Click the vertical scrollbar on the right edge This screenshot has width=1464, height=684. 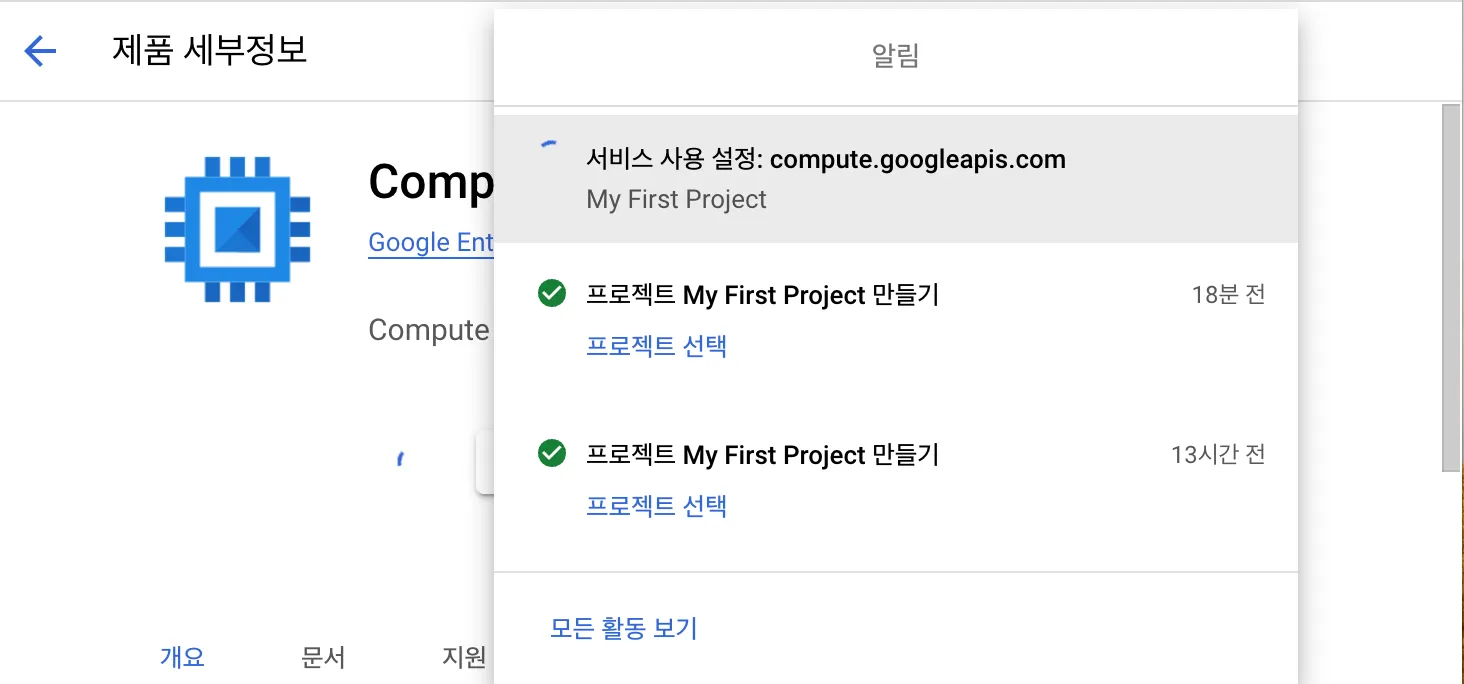pyautogui.click(x=1452, y=285)
